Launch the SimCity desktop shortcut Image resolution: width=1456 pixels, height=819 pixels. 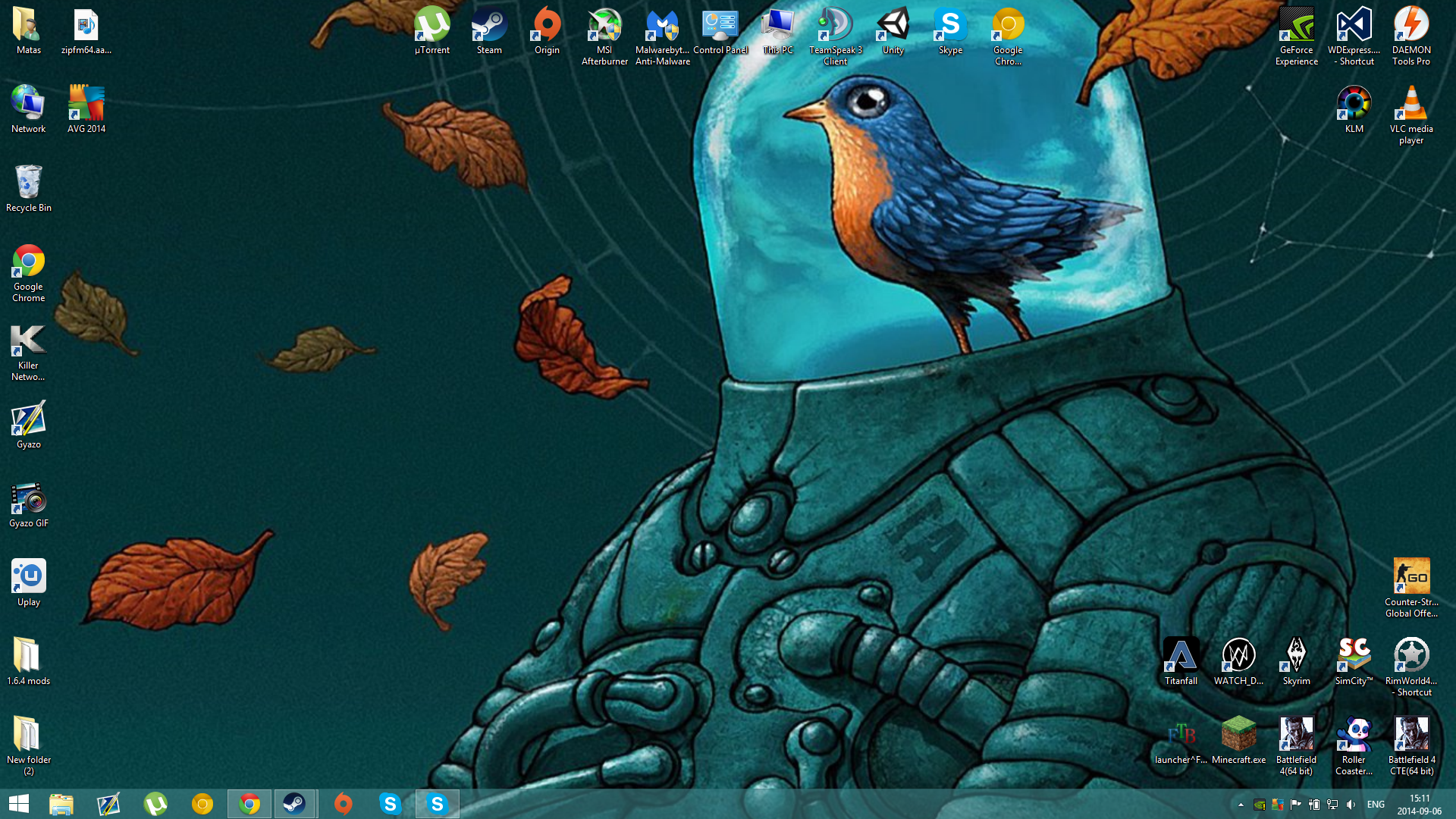click(1354, 661)
